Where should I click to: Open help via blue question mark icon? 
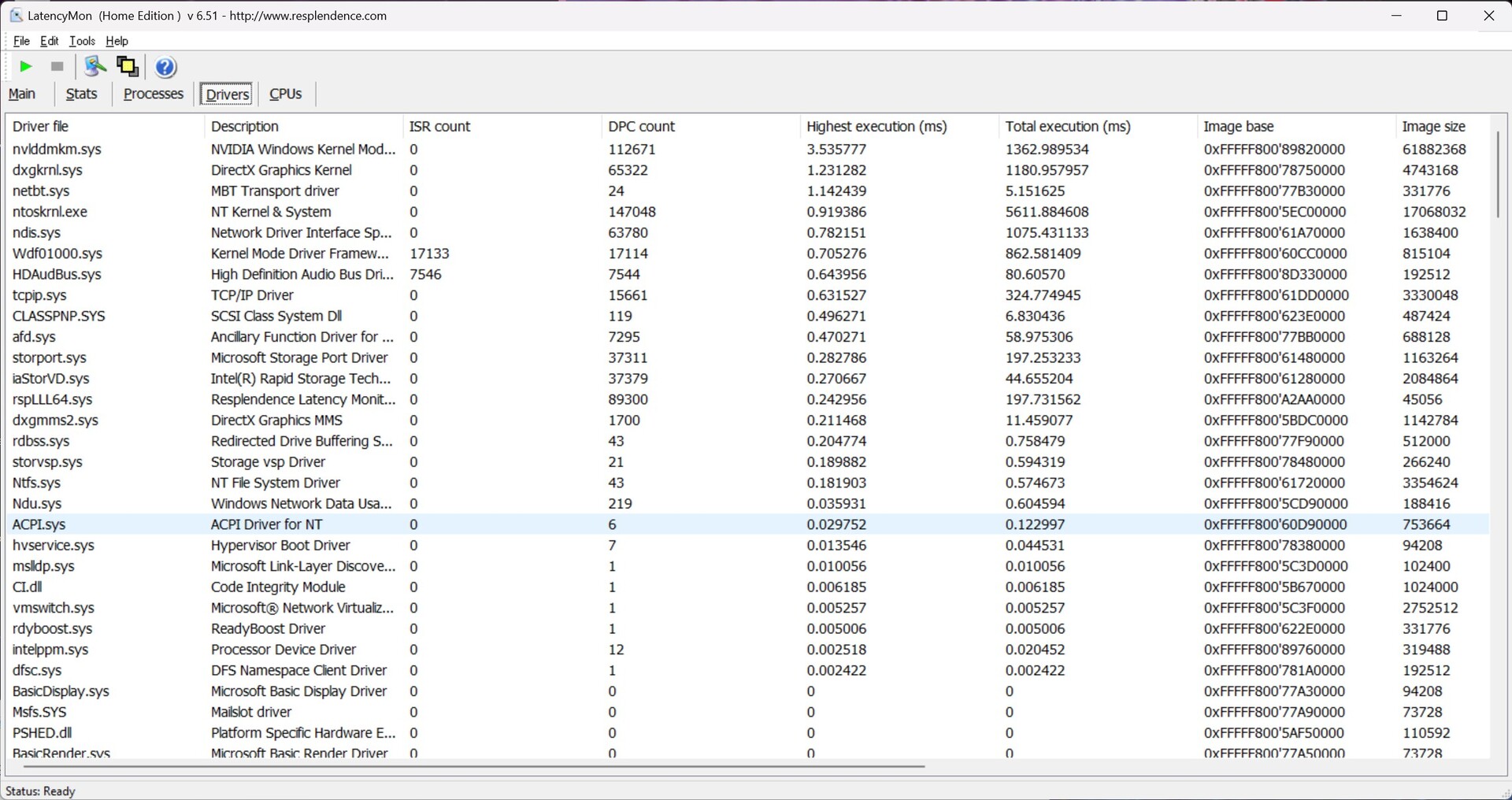[165, 67]
